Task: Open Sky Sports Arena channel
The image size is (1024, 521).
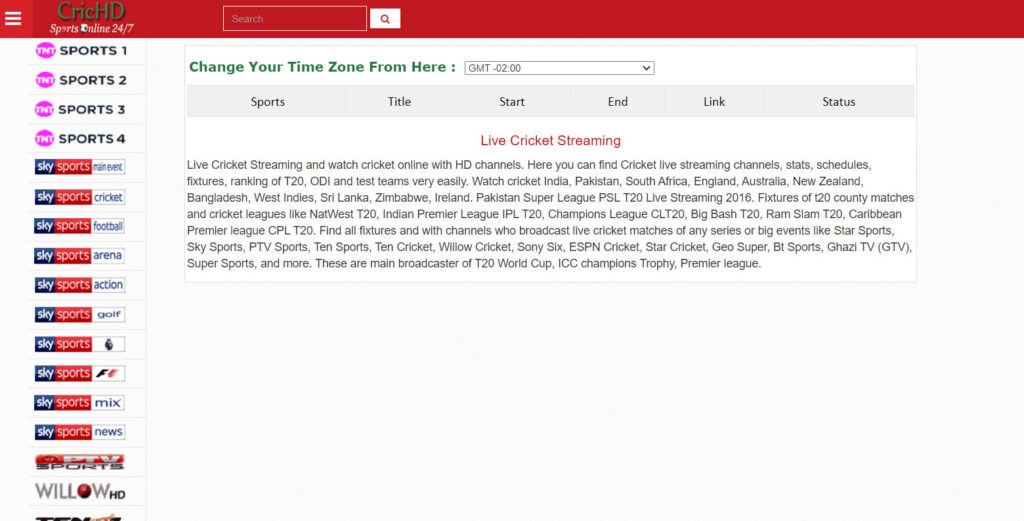Action: [x=80, y=255]
